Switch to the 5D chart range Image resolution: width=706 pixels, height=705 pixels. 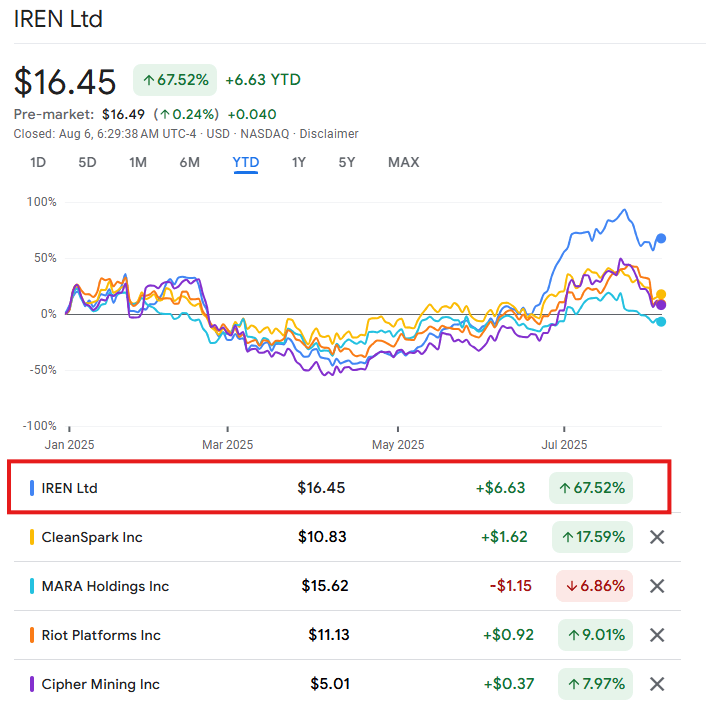pyautogui.click(x=88, y=162)
